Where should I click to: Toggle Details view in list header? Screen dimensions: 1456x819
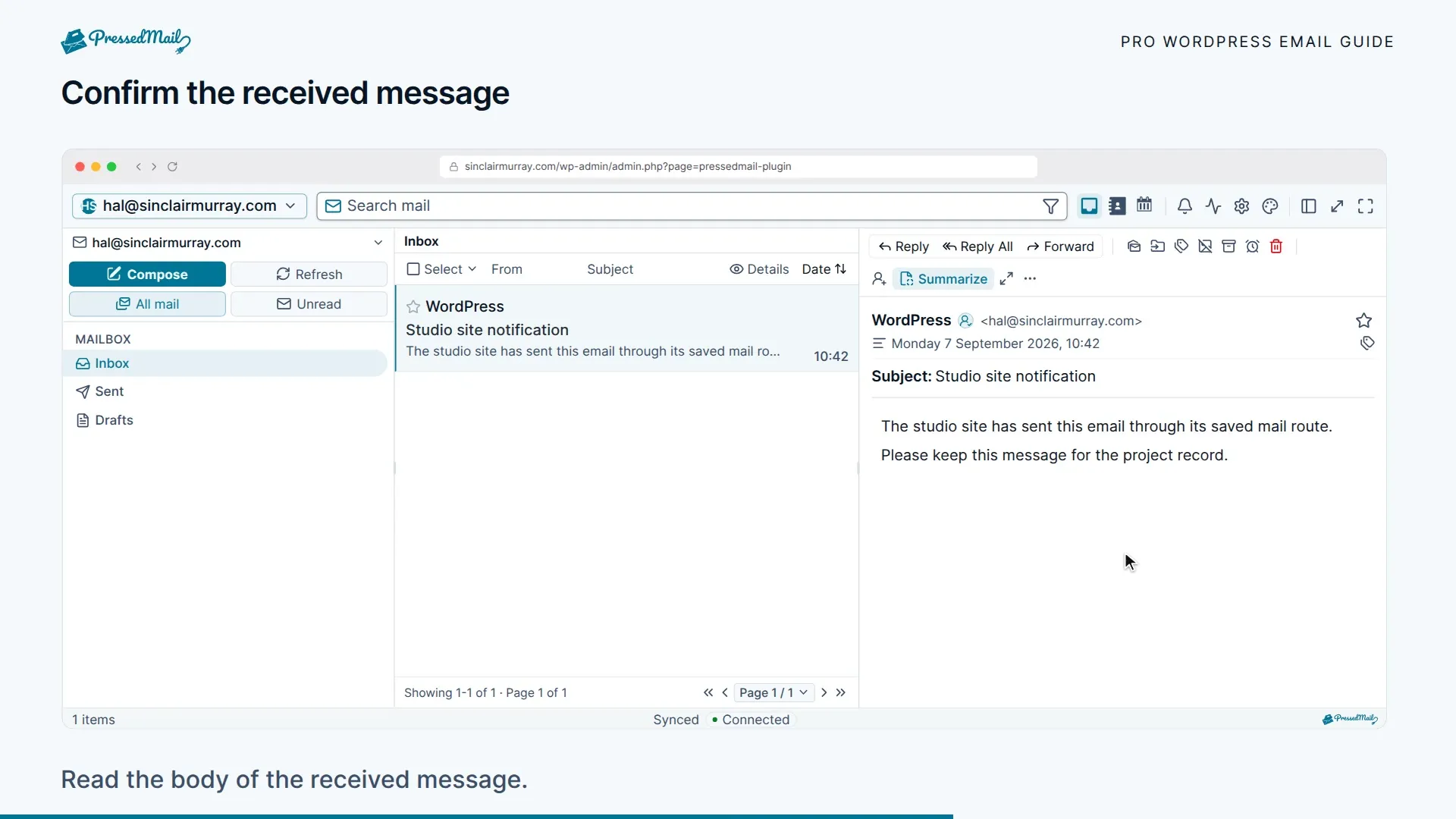[759, 269]
